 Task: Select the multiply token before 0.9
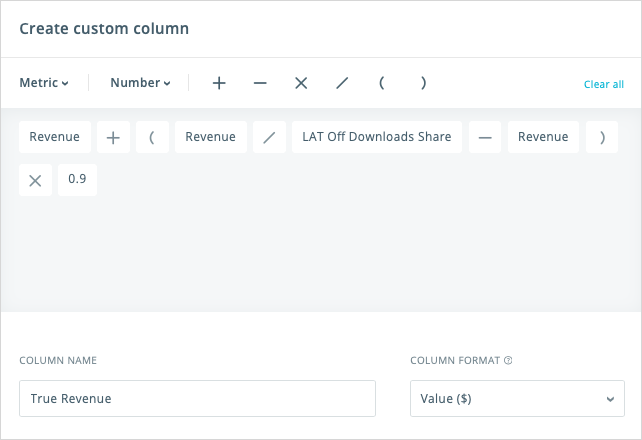(x=35, y=180)
